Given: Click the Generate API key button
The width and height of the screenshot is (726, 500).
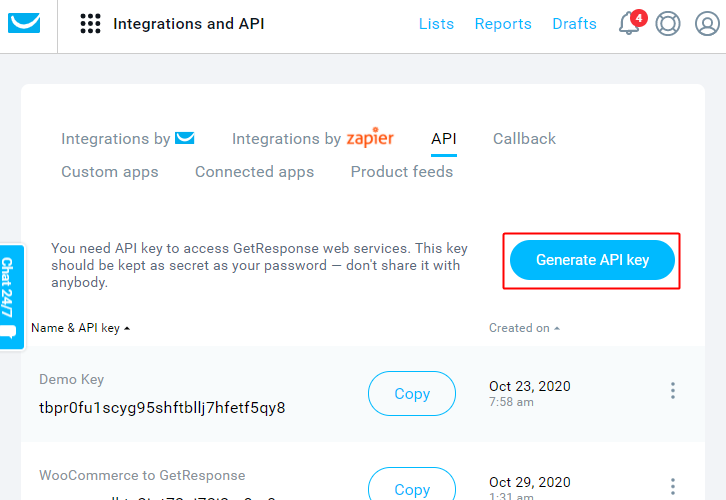Looking at the screenshot, I should pos(592,260).
